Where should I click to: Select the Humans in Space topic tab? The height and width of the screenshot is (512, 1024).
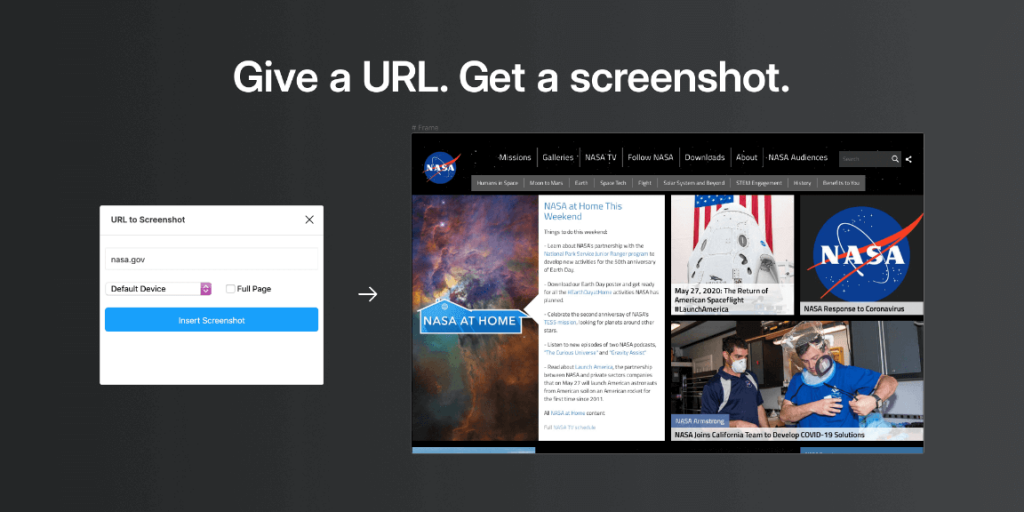pos(497,183)
